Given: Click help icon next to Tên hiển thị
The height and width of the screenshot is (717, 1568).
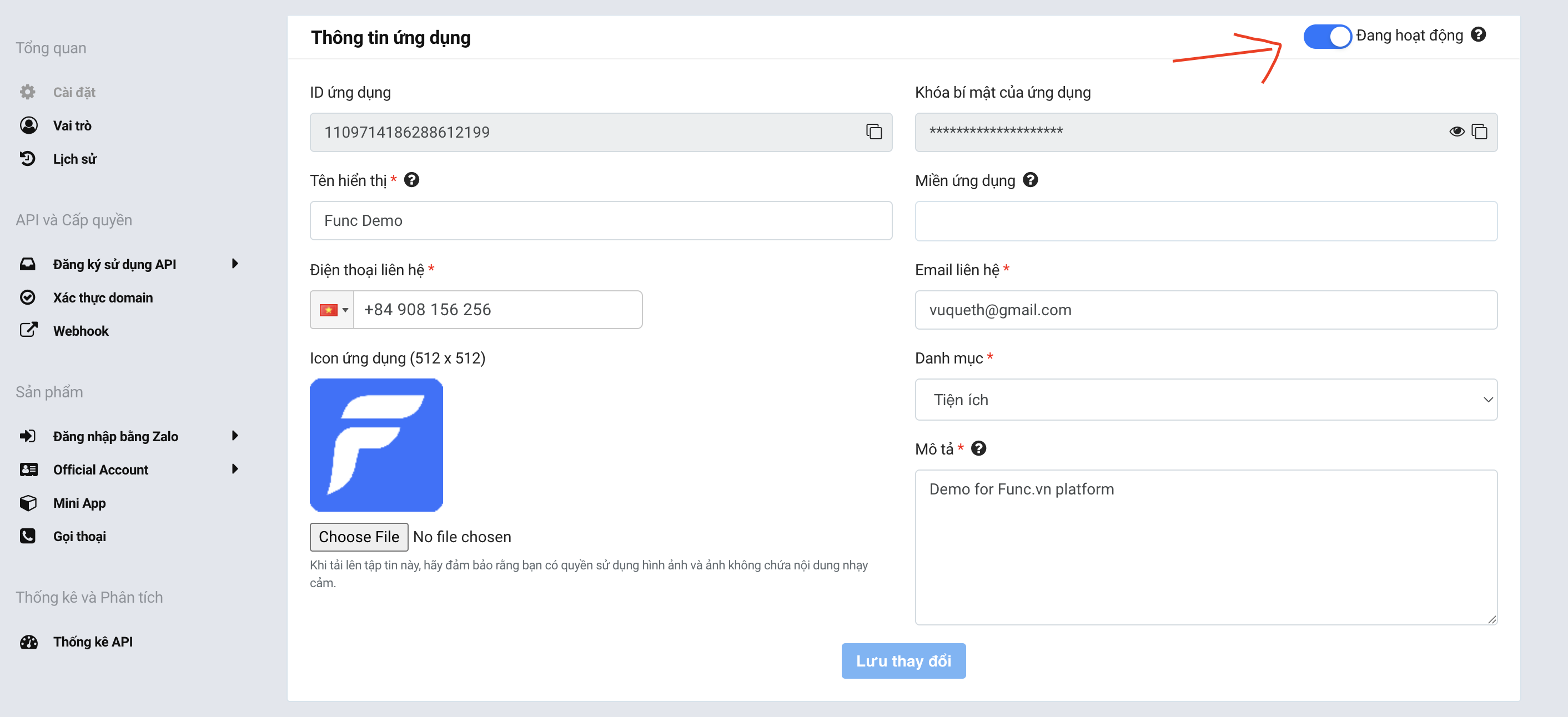Looking at the screenshot, I should coord(411,180).
